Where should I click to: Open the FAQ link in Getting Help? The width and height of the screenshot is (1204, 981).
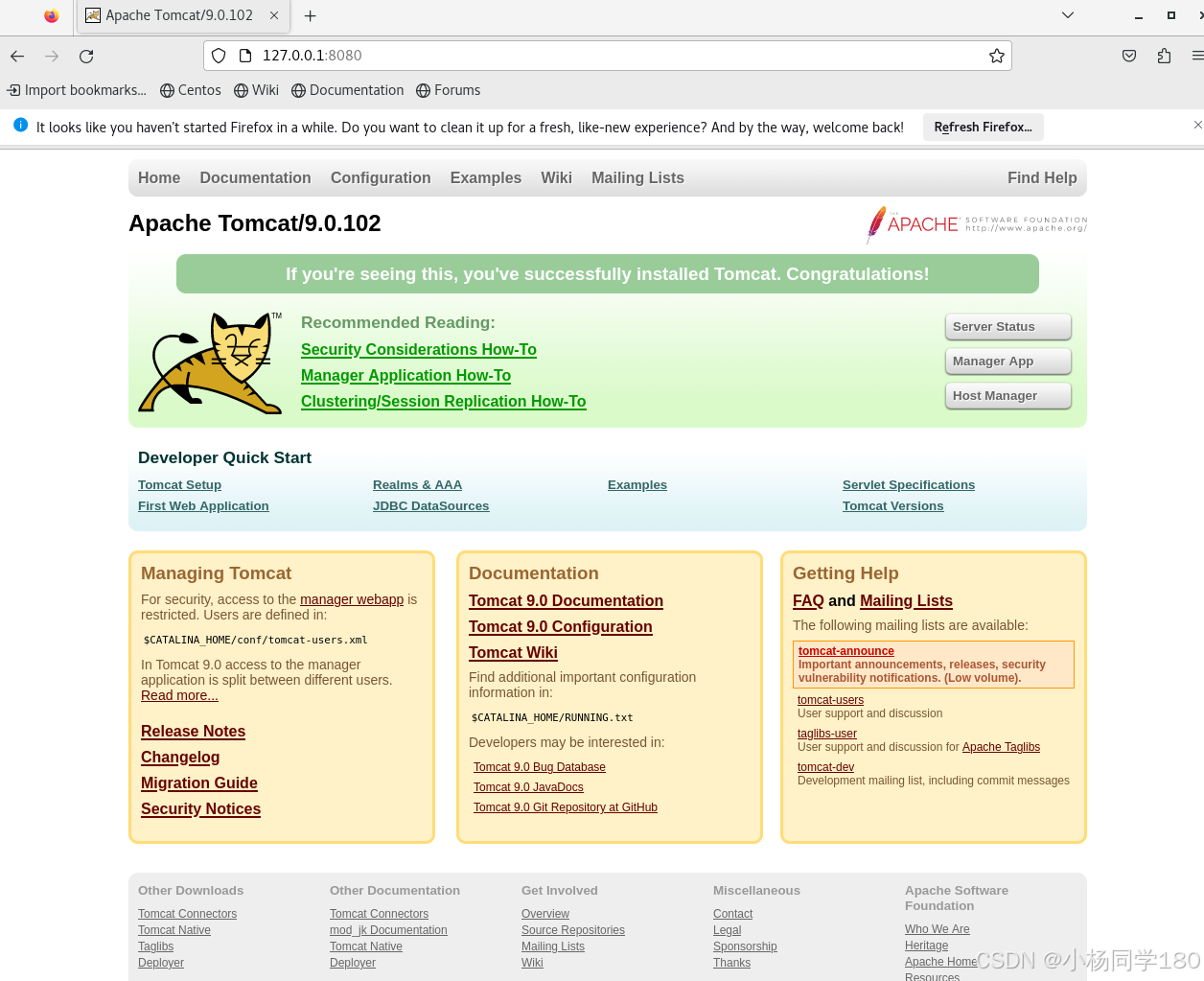click(808, 601)
